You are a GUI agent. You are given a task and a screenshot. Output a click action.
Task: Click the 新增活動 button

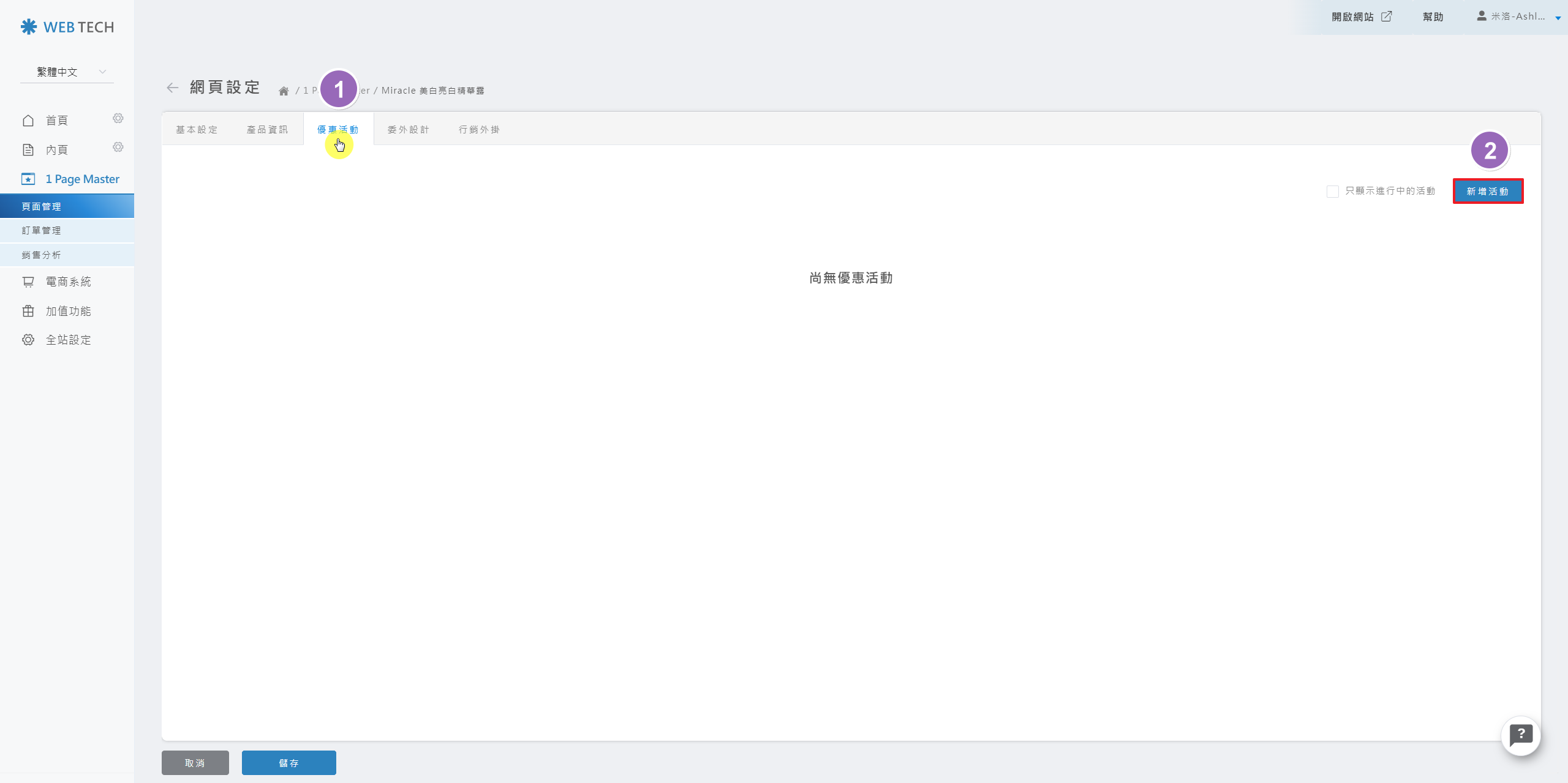pos(1487,192)
